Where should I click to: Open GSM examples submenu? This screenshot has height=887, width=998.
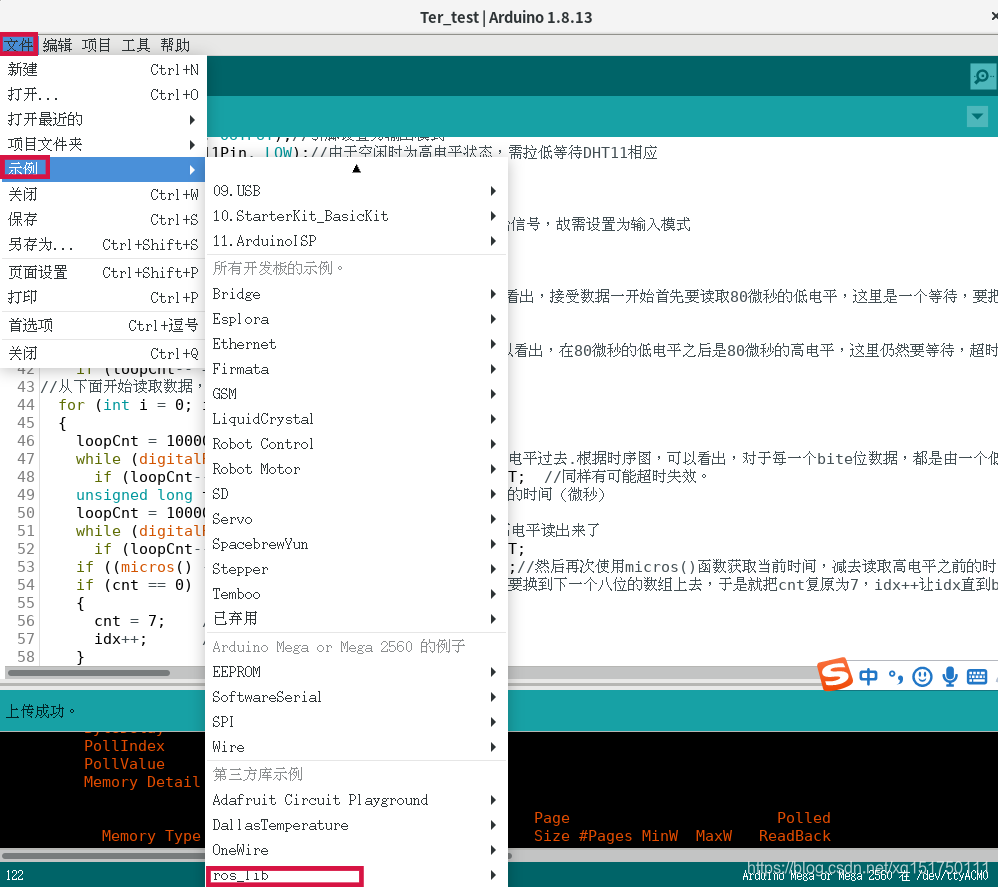click(356, 394)
